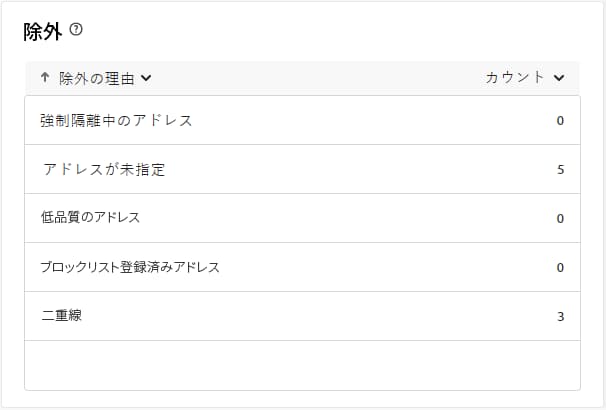Image resolution: width=606 pixels, height=410 pixels.
Task: Click count 3 for 二重線
Action: click(560, 316)
